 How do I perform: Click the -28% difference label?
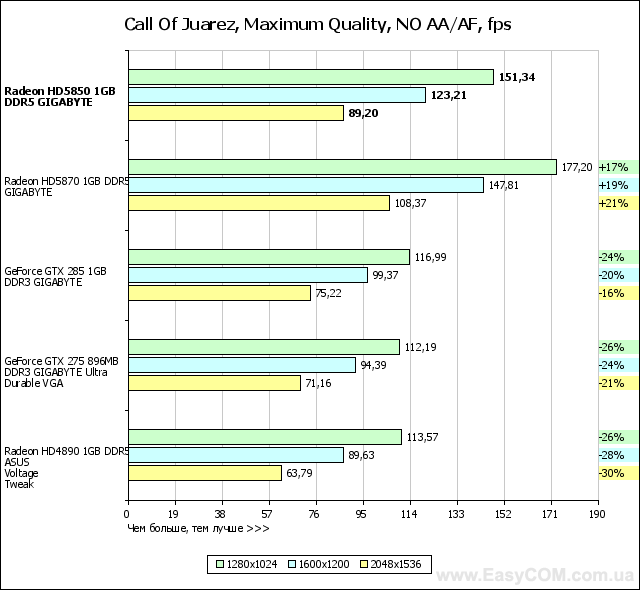coord(611,455)
